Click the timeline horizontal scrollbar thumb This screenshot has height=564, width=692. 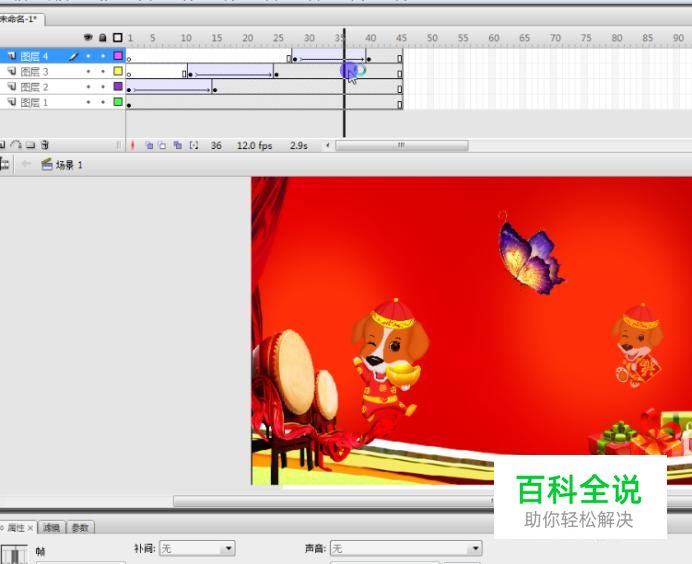pos(402,145)
